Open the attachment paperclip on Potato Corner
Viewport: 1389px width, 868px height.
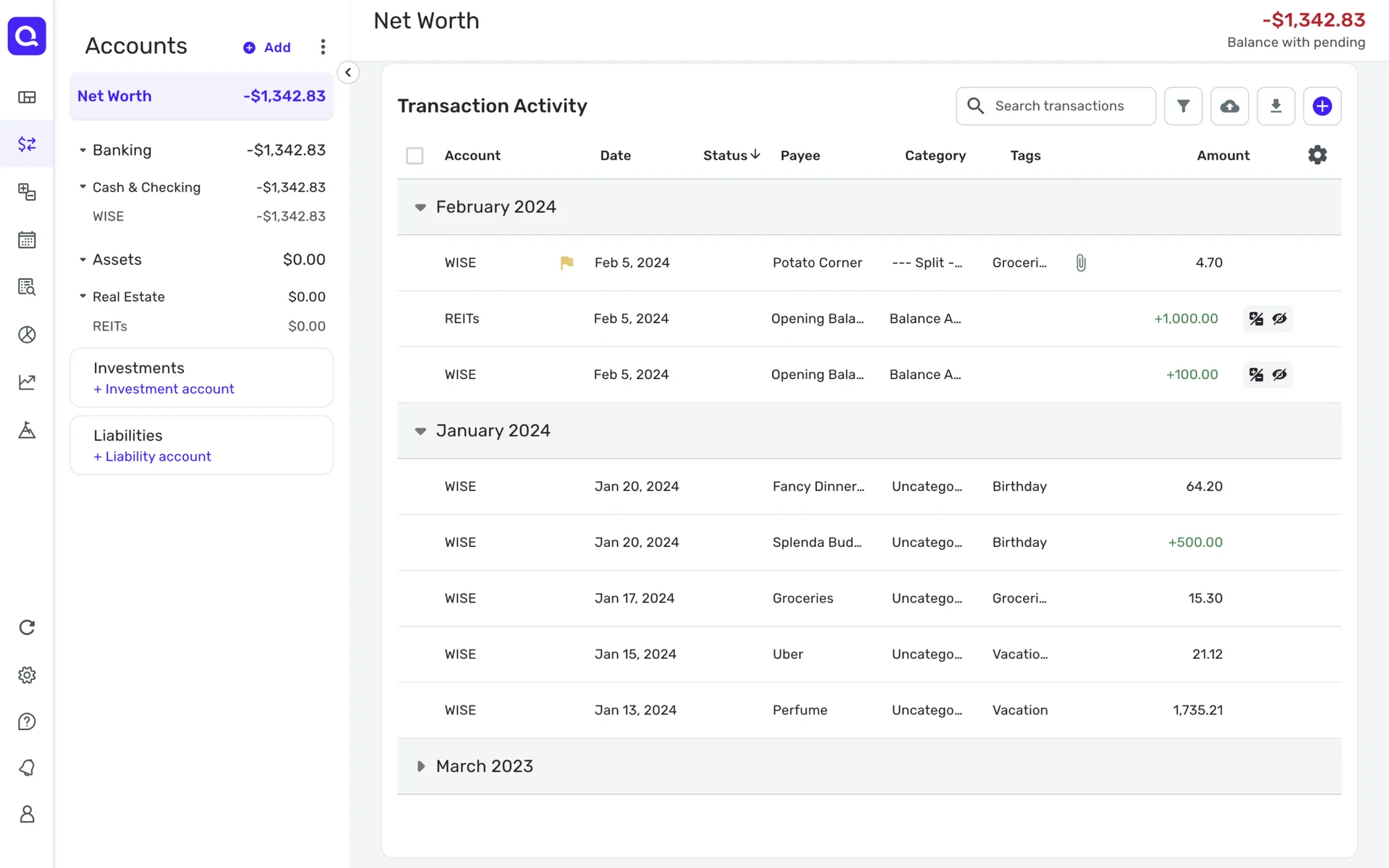pyautogui.click(x=1081, y=263)
